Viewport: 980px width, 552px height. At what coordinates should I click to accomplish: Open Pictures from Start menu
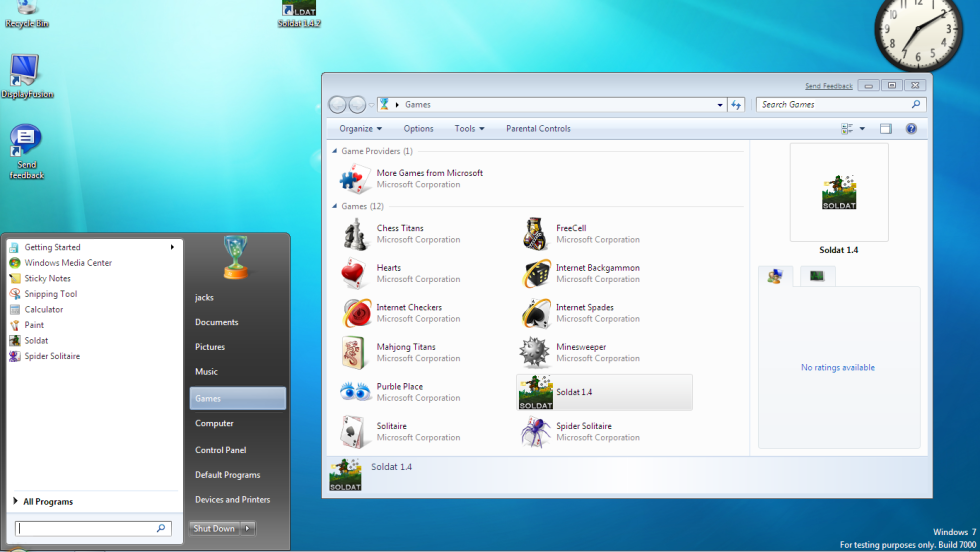click(x=210, y=347)
